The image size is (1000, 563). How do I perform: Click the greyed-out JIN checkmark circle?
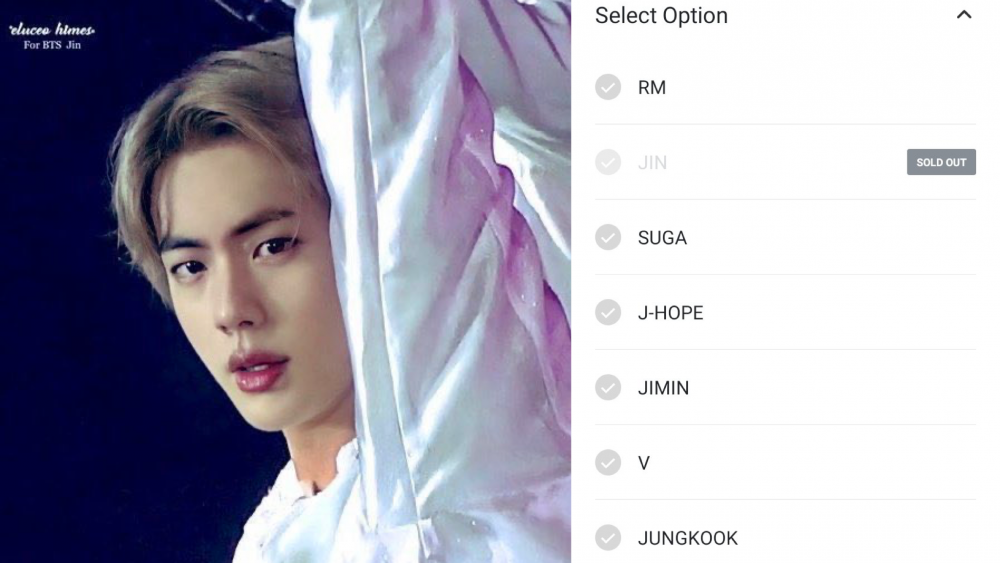[x=608, y=162]
